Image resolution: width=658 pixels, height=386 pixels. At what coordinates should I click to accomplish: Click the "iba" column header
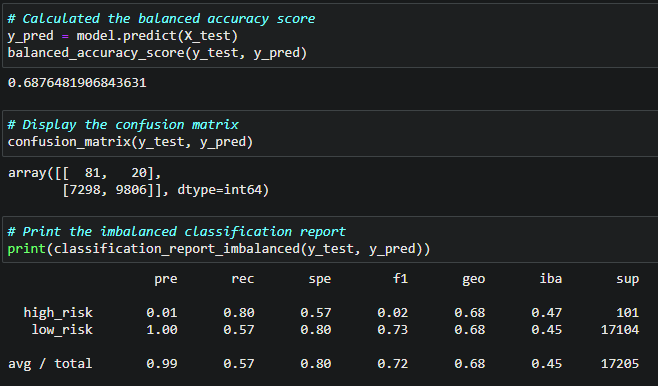[x=551, y=278]
